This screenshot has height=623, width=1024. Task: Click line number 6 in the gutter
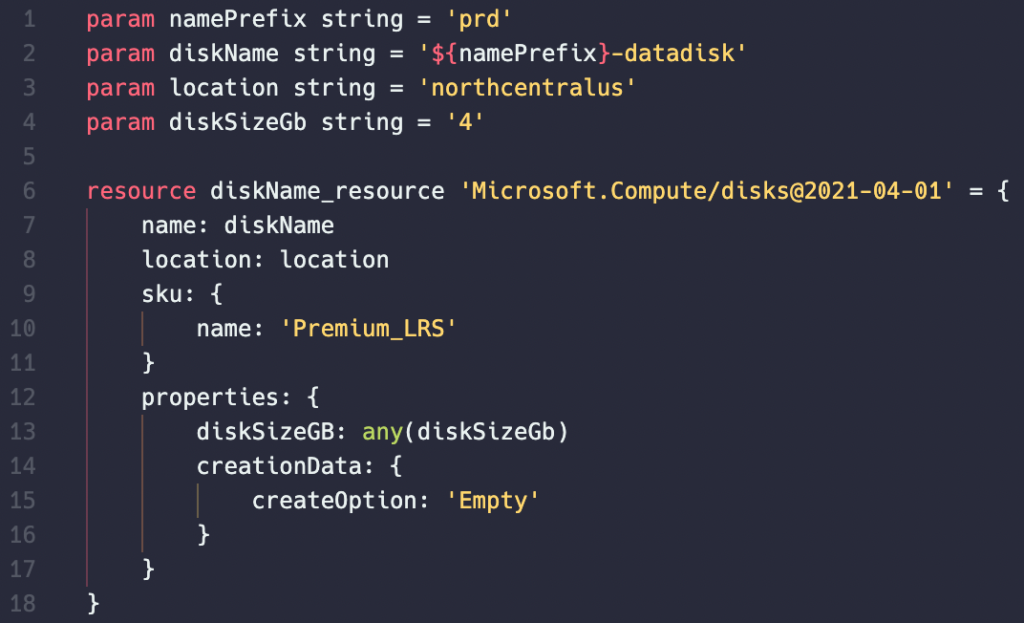click(x=29, y=191)
